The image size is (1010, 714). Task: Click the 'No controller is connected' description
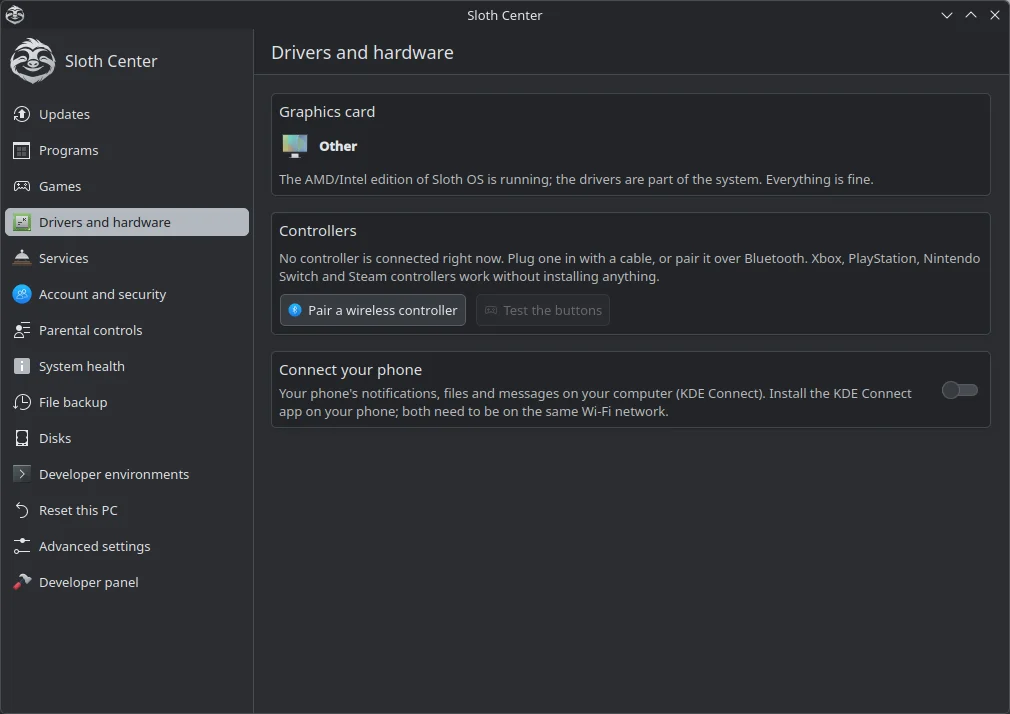click(x=629, y=267)
